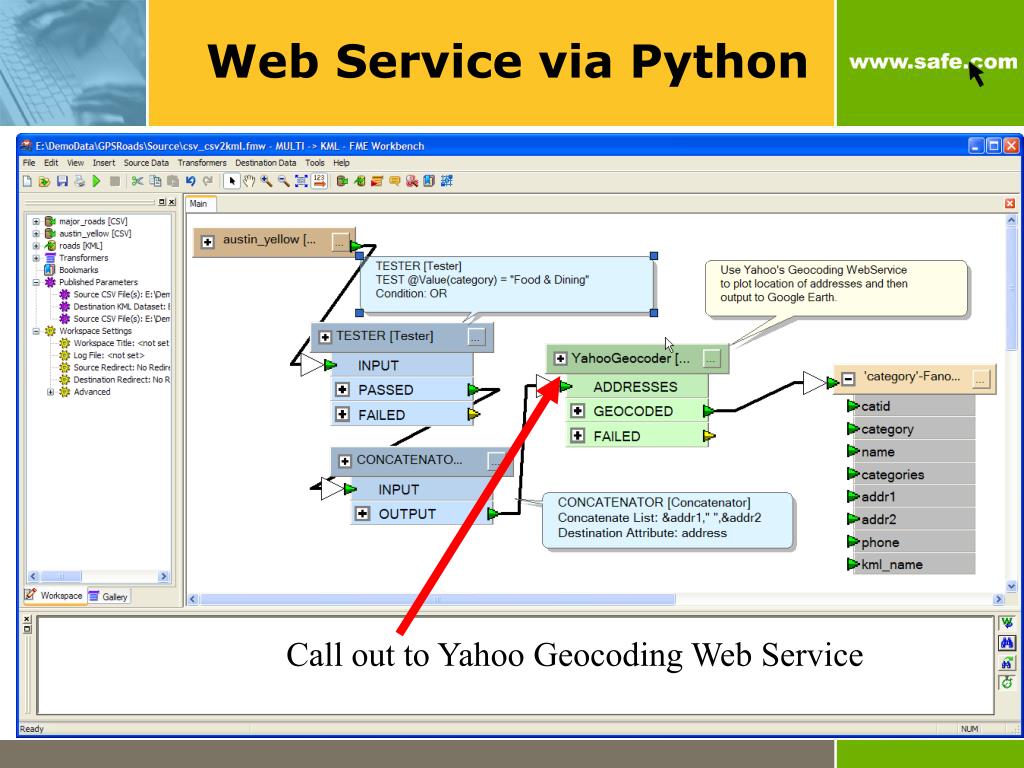Switch to the Workspace tab
The height and width of the screenshot is (768, 1024).
(x=54, y=595)
